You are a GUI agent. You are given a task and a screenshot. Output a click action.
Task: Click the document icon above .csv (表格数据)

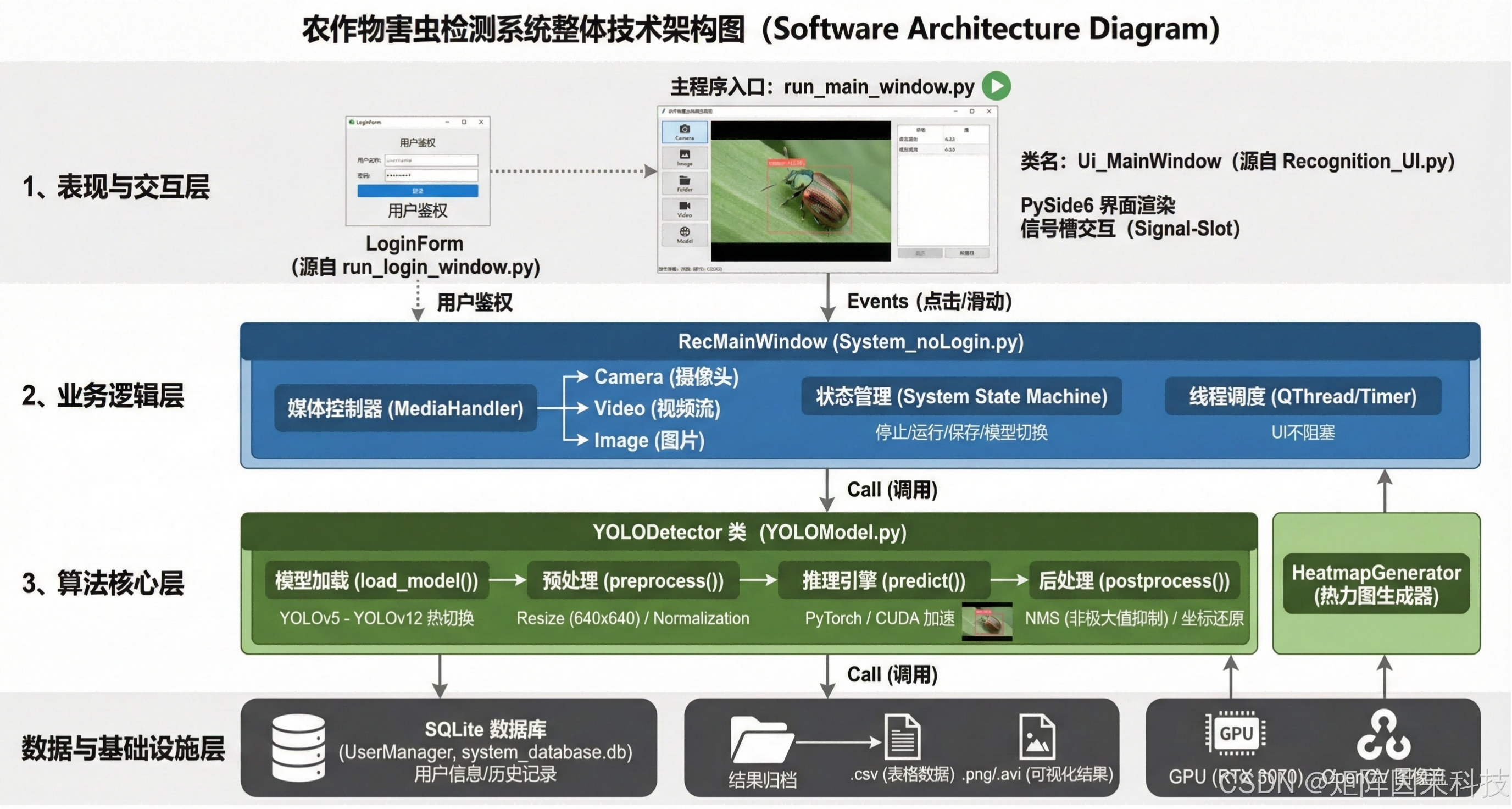(902, 736)
